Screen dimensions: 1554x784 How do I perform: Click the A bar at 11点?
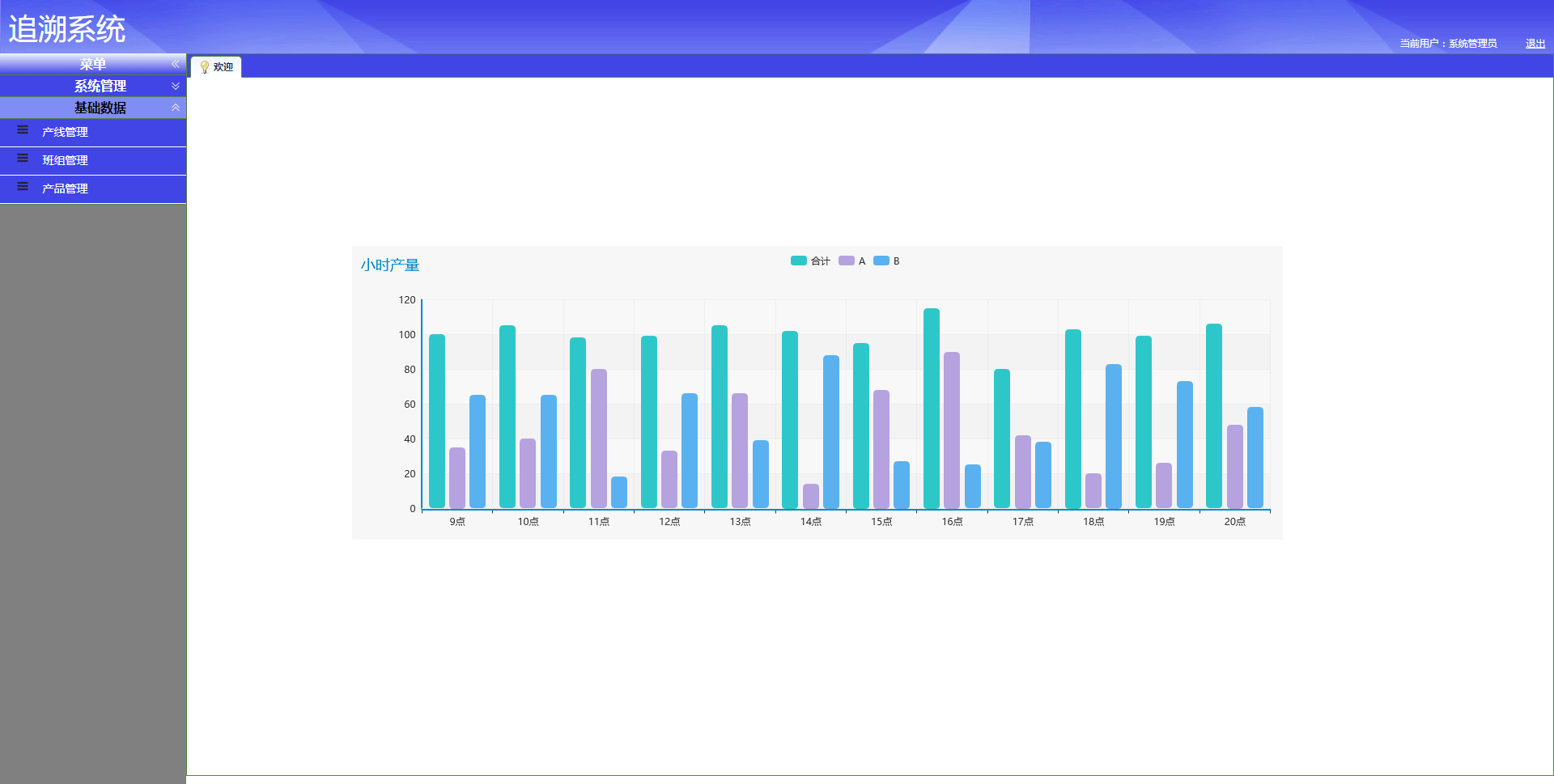[x=599, y=439]
